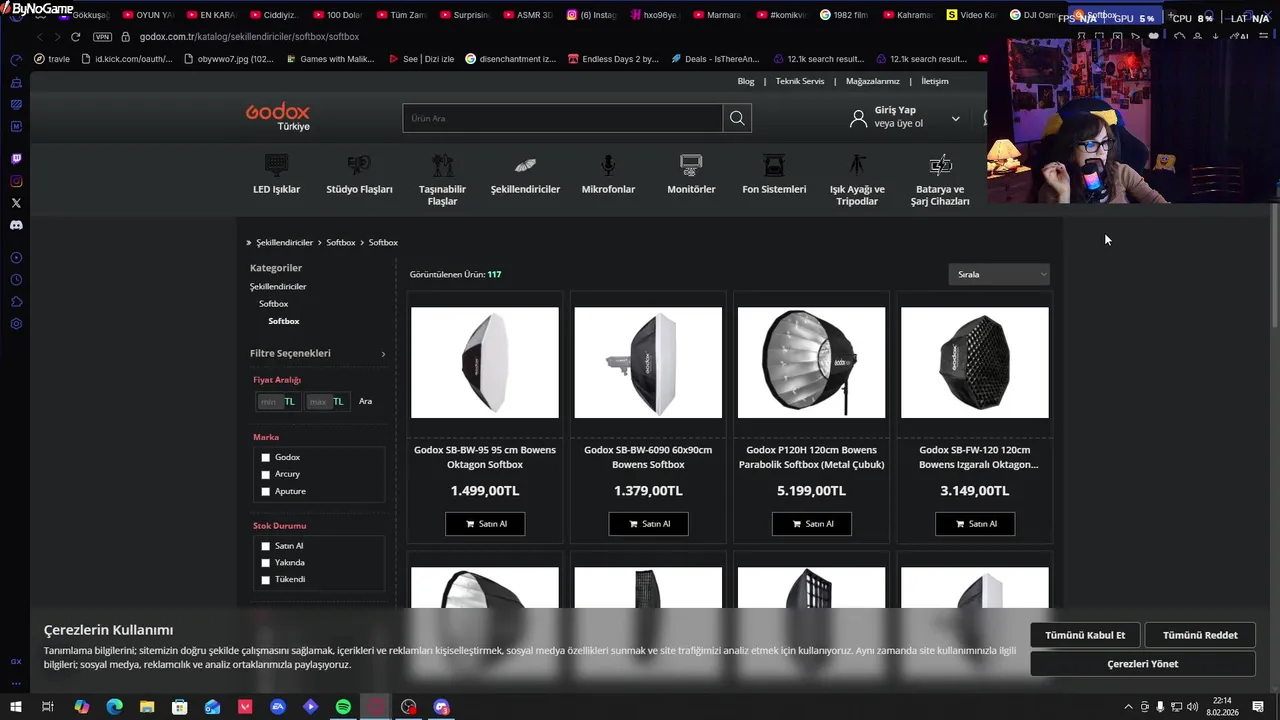Open the Taşınabilir Flaşlar category icon
Viewport: 1280px width, 720px height.
tap(442, 165)
